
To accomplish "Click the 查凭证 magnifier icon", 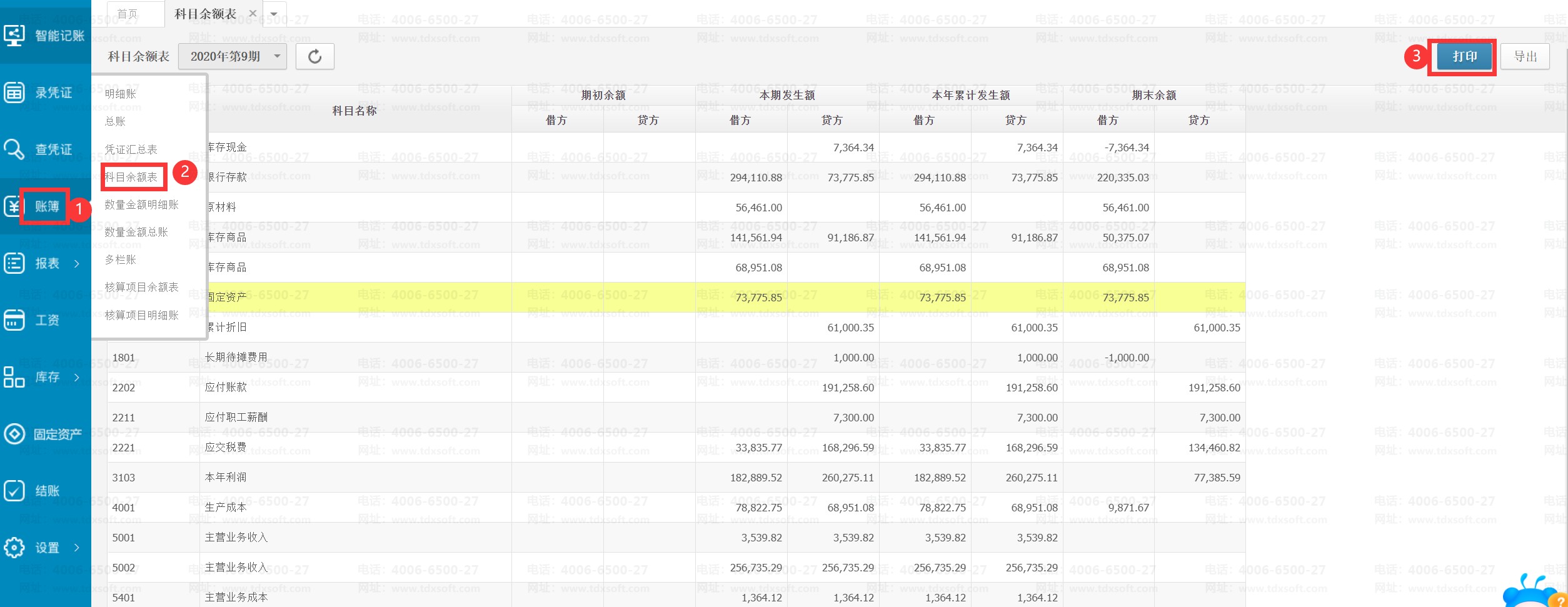I will (x=14, y=149).
